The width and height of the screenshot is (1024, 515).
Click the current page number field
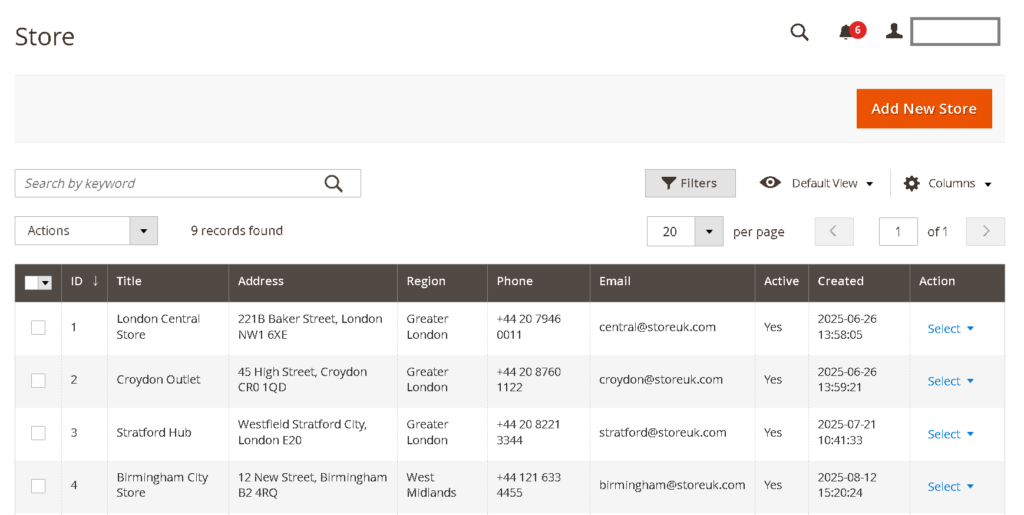click(898, 231)
